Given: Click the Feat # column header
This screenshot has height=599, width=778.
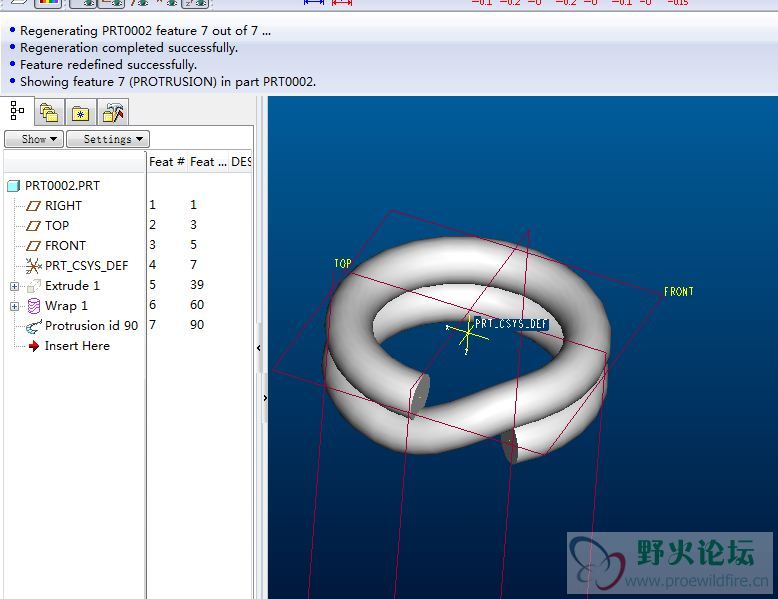Looking at the screenshot, I should click(x=167, y=162).
